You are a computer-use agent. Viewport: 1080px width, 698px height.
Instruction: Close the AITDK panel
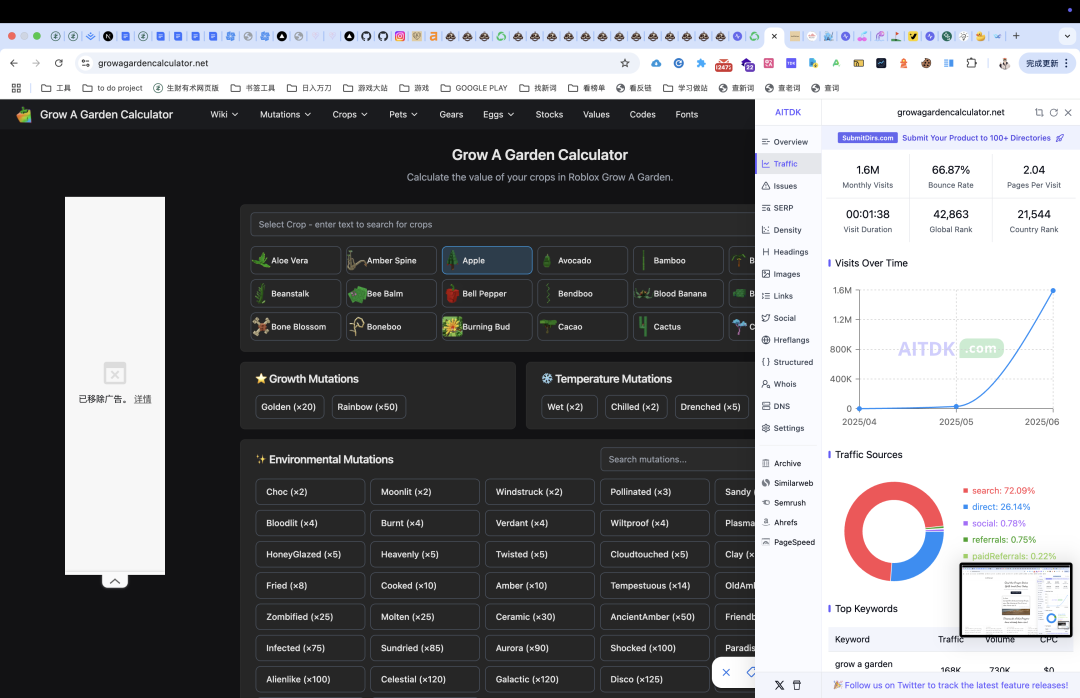1068,112
